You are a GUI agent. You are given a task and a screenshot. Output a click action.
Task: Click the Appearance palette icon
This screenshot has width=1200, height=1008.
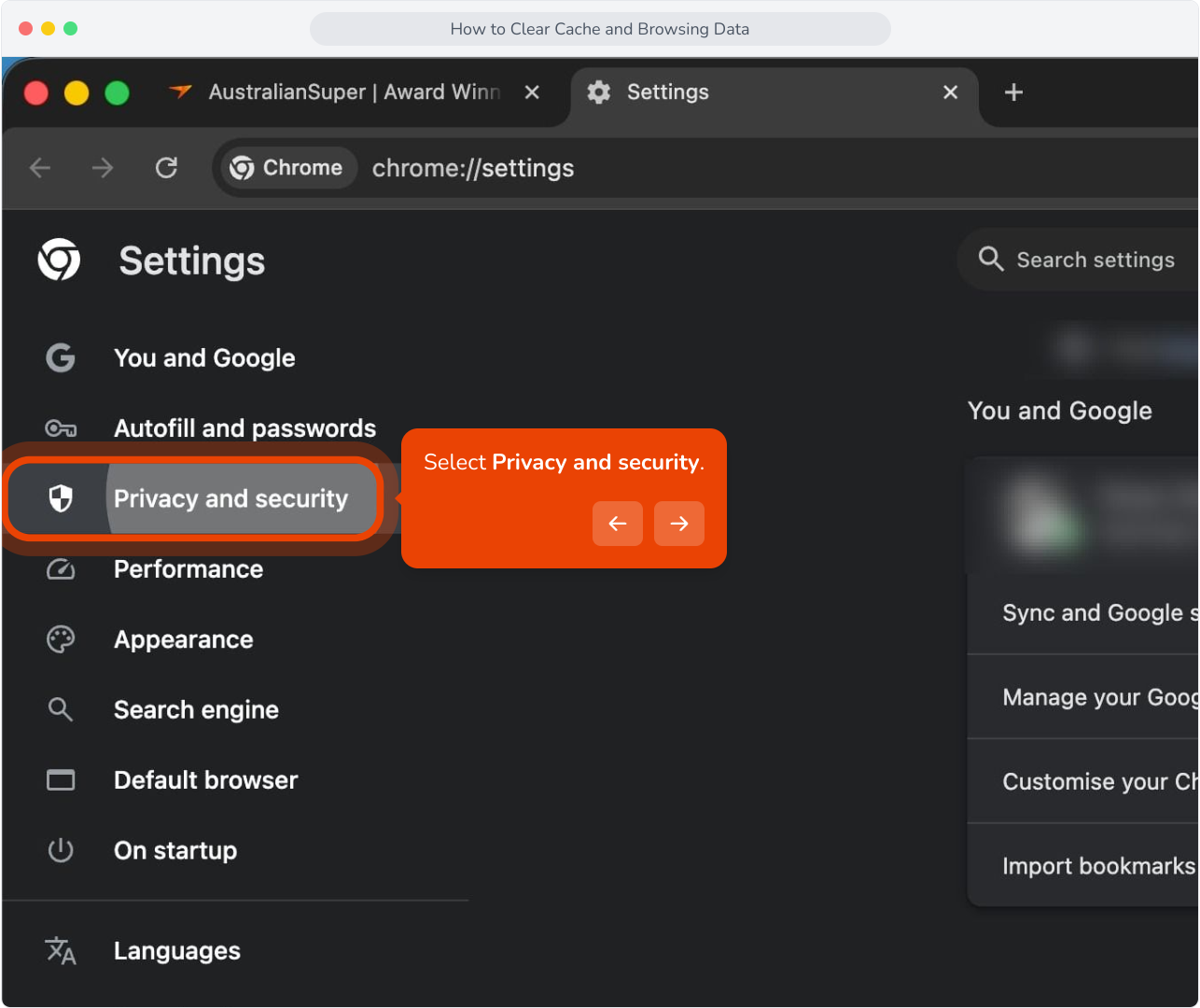click(x=61, y=639)
